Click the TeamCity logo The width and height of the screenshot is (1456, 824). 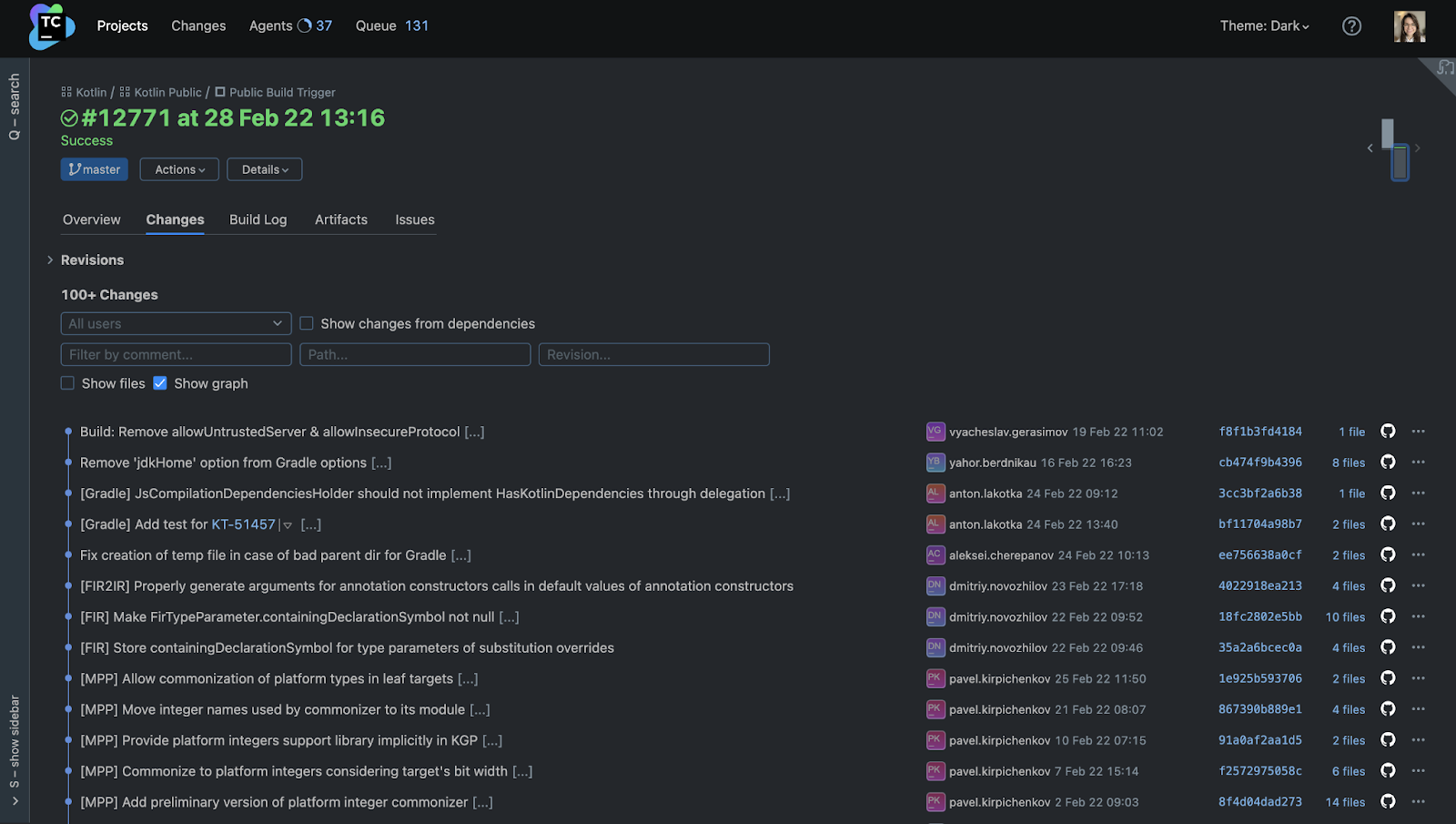pos(51,25)
